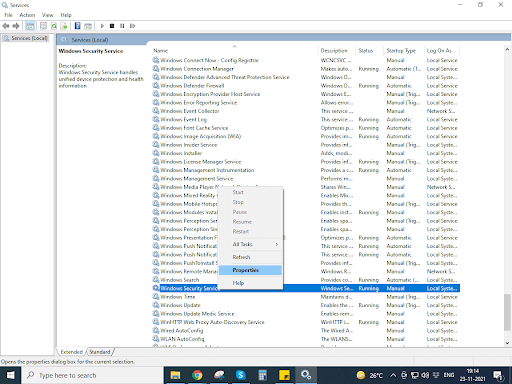512x384 pixels.
Task: Click the Stop Service square icon
Action: click(x=112, y=26)
